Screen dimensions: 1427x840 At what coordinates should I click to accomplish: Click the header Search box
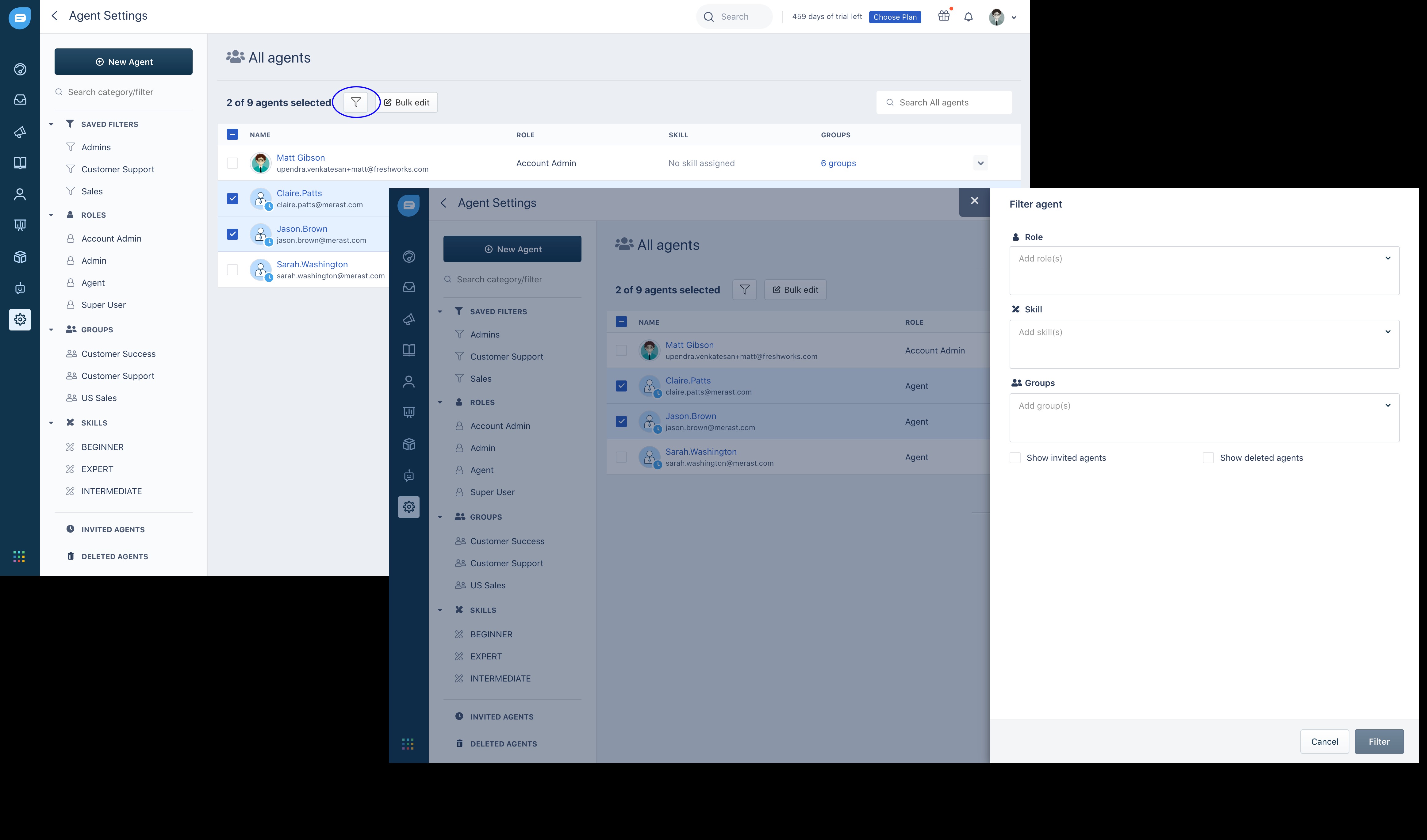pyautogui.click(x=734, y=17)
